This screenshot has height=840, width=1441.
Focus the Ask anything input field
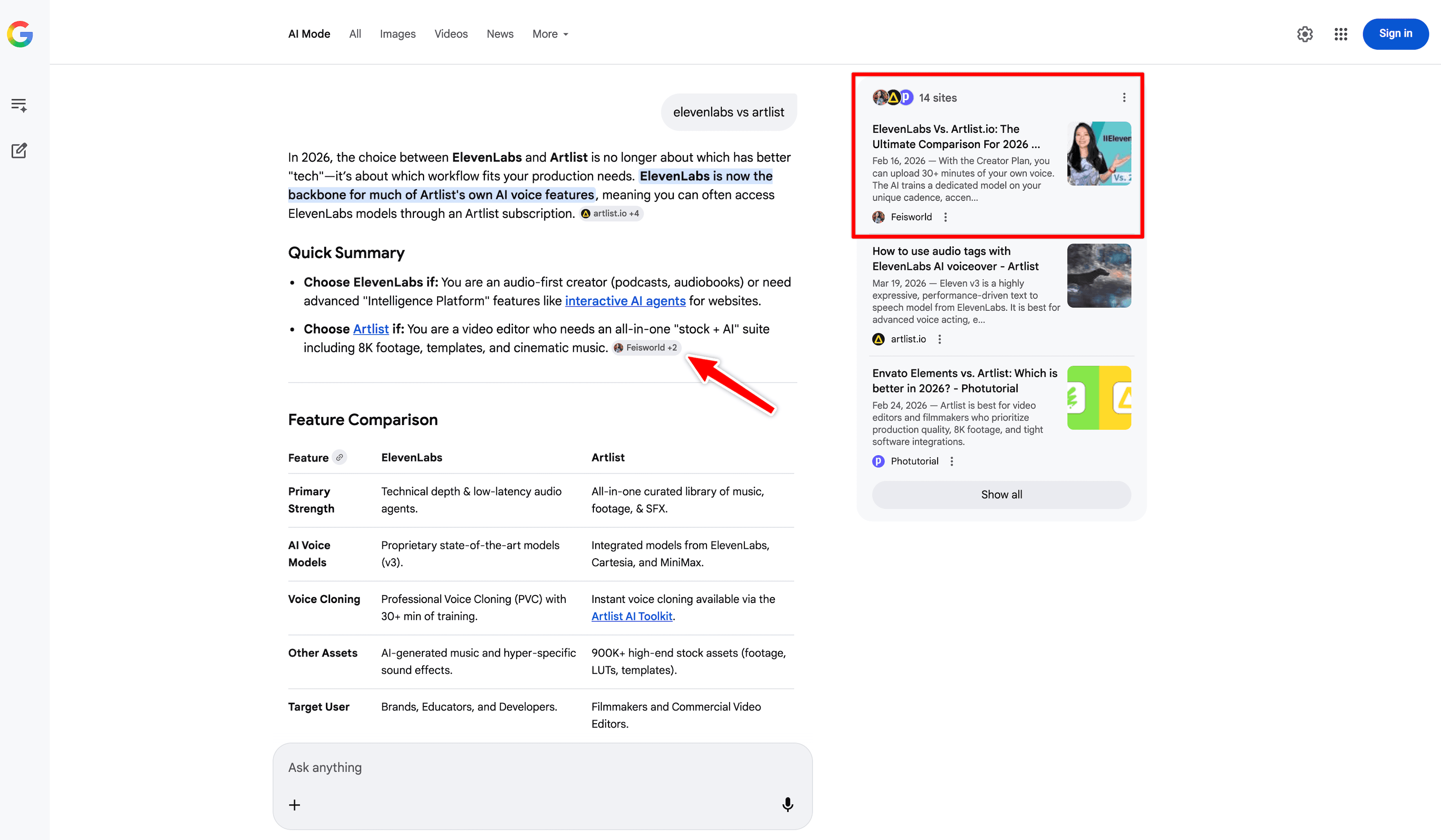(541, 768)
